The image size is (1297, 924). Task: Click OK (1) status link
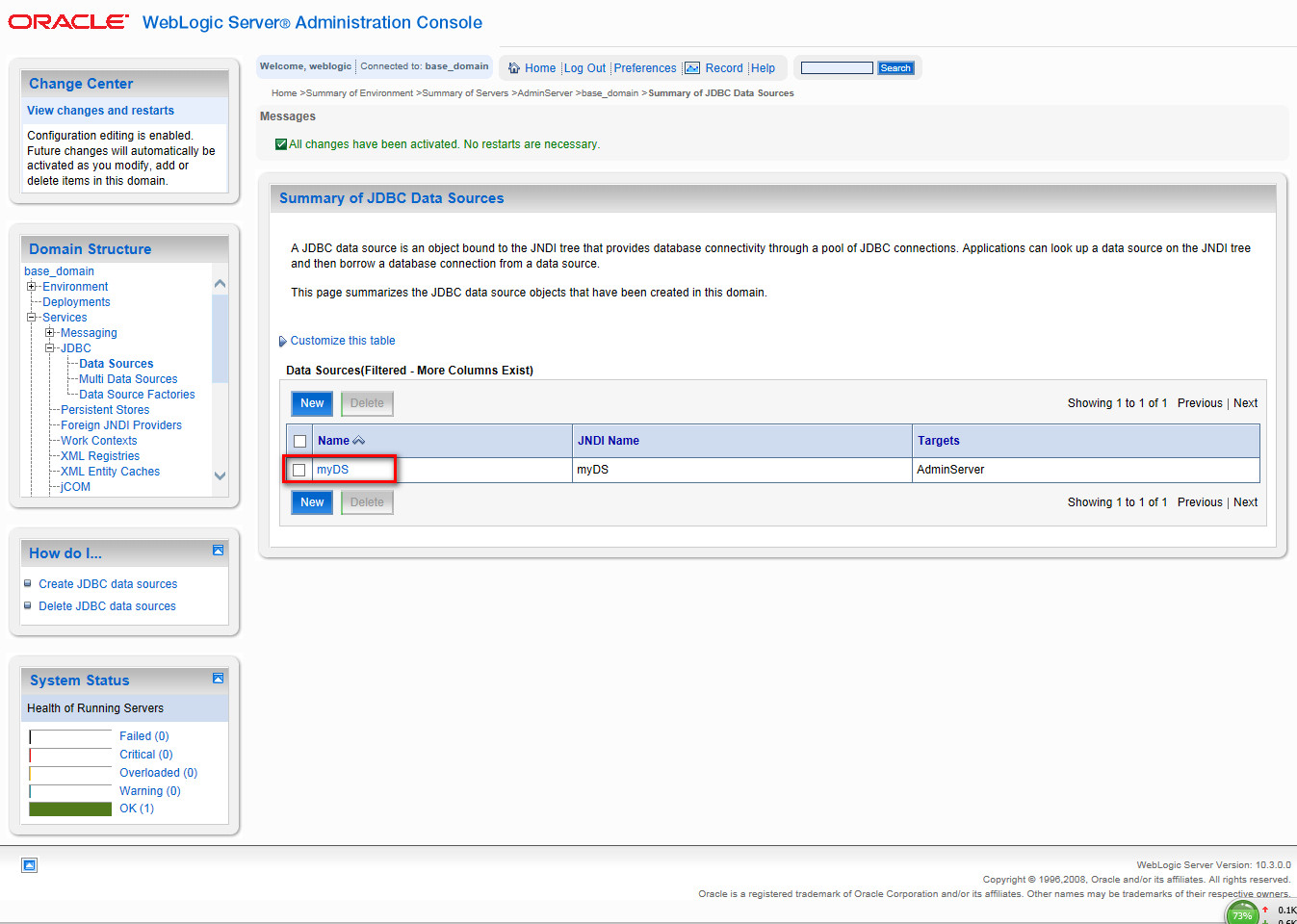pyautogui.click(x=137, y=808)
